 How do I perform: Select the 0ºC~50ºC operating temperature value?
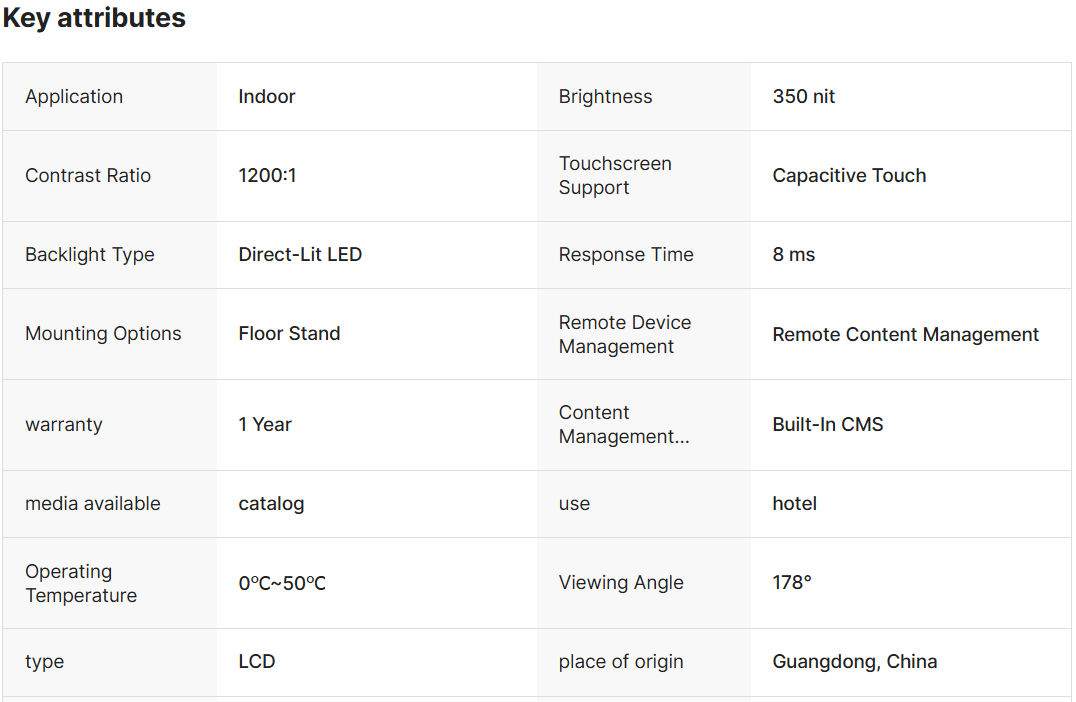[282, 583]
